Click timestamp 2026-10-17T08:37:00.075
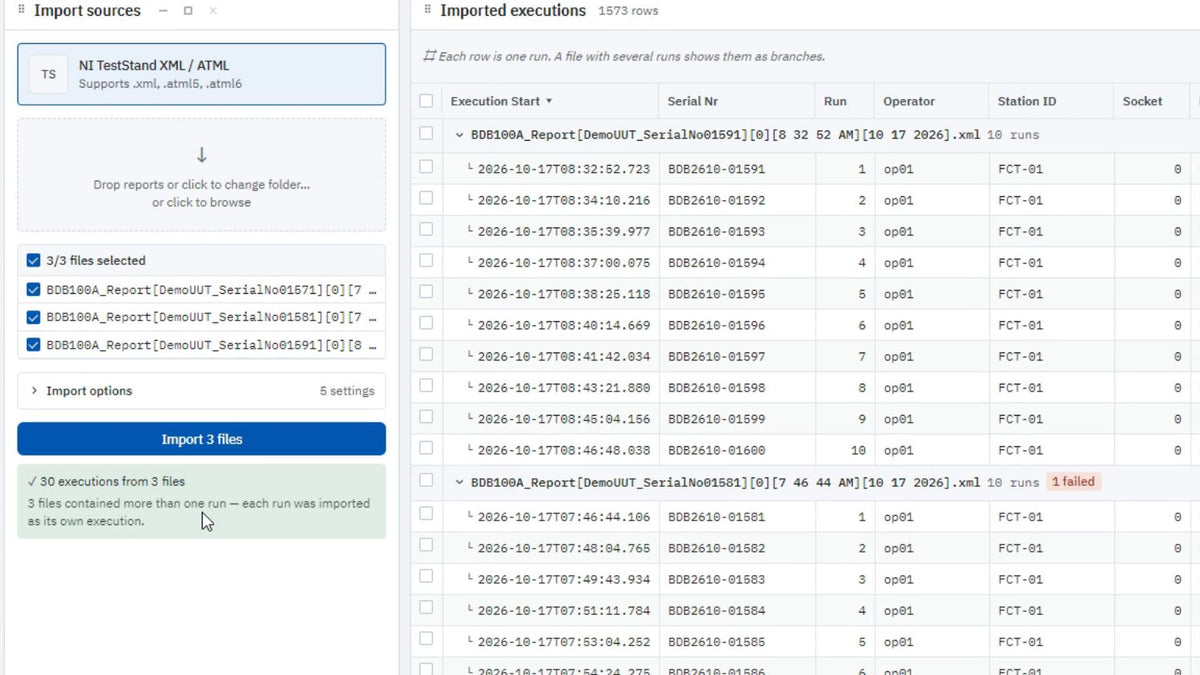Screen dimensions: 1200x675 coord(563,263)
